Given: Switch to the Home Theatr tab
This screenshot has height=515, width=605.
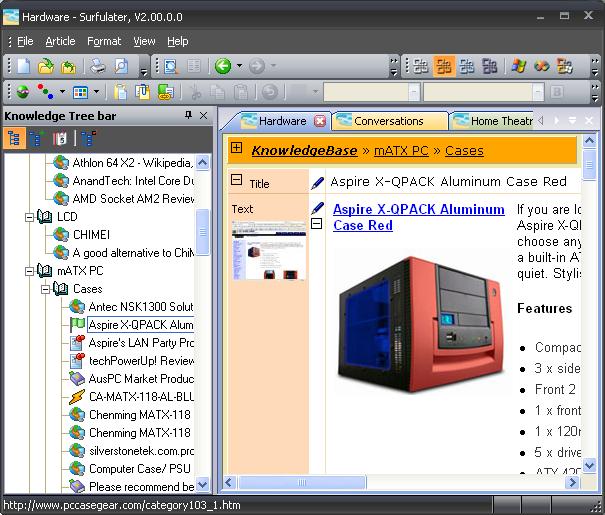Looking at the screenshot, I should [x=493, y=121].
